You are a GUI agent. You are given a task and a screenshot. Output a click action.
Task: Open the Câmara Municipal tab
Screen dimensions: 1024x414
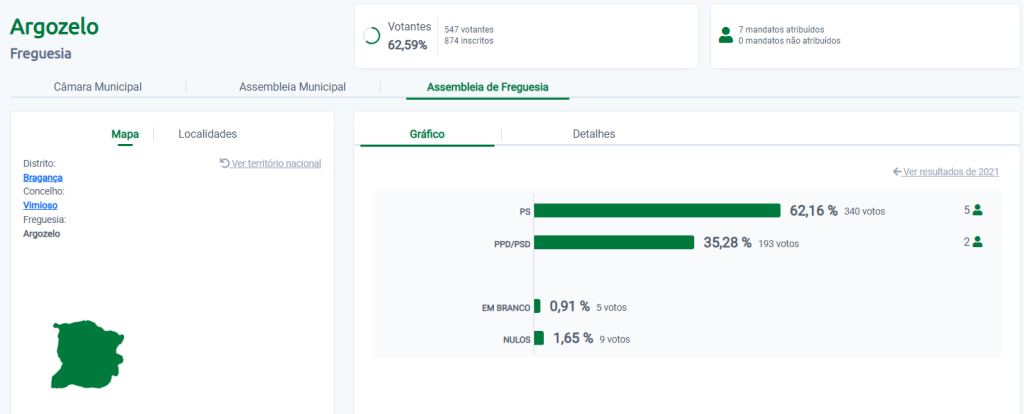tap(97, 87)
